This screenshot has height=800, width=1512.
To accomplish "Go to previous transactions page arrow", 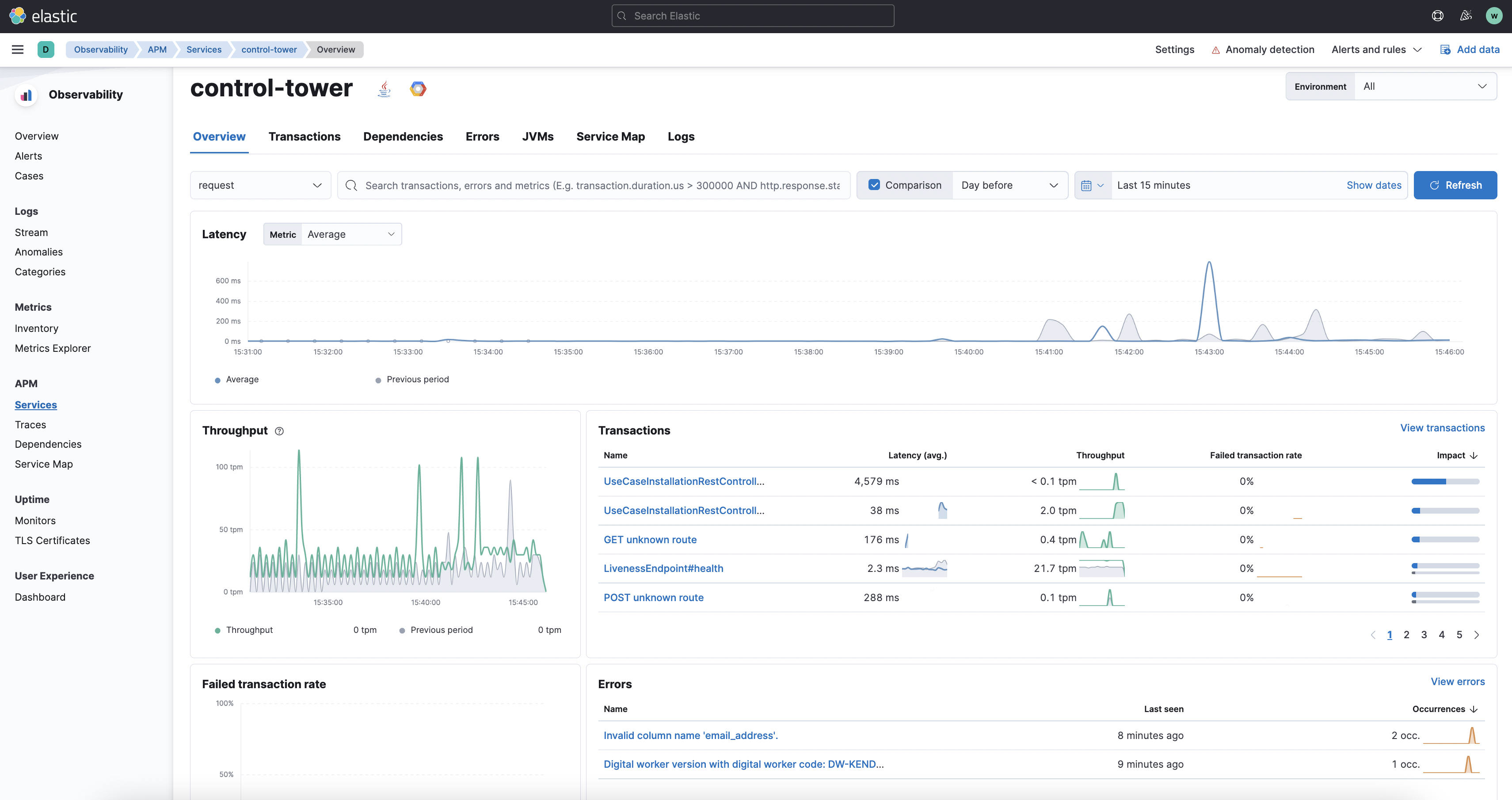I will click(1373, 635).
